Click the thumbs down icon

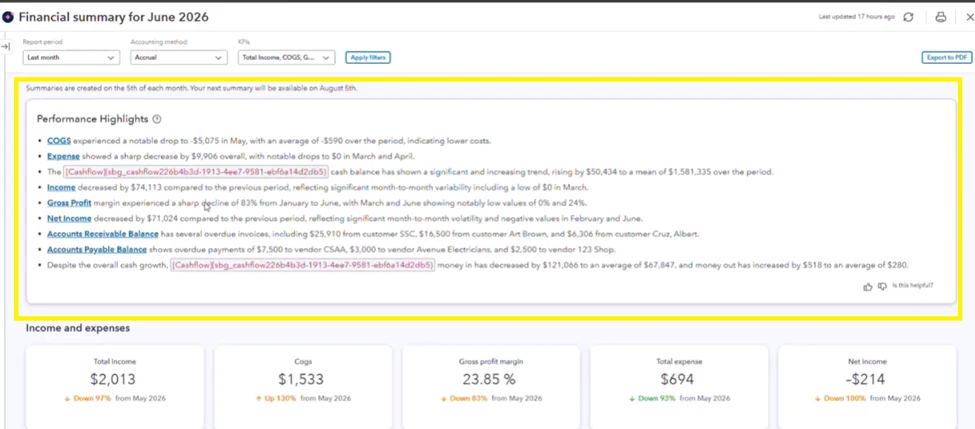(x=882, y=287)
